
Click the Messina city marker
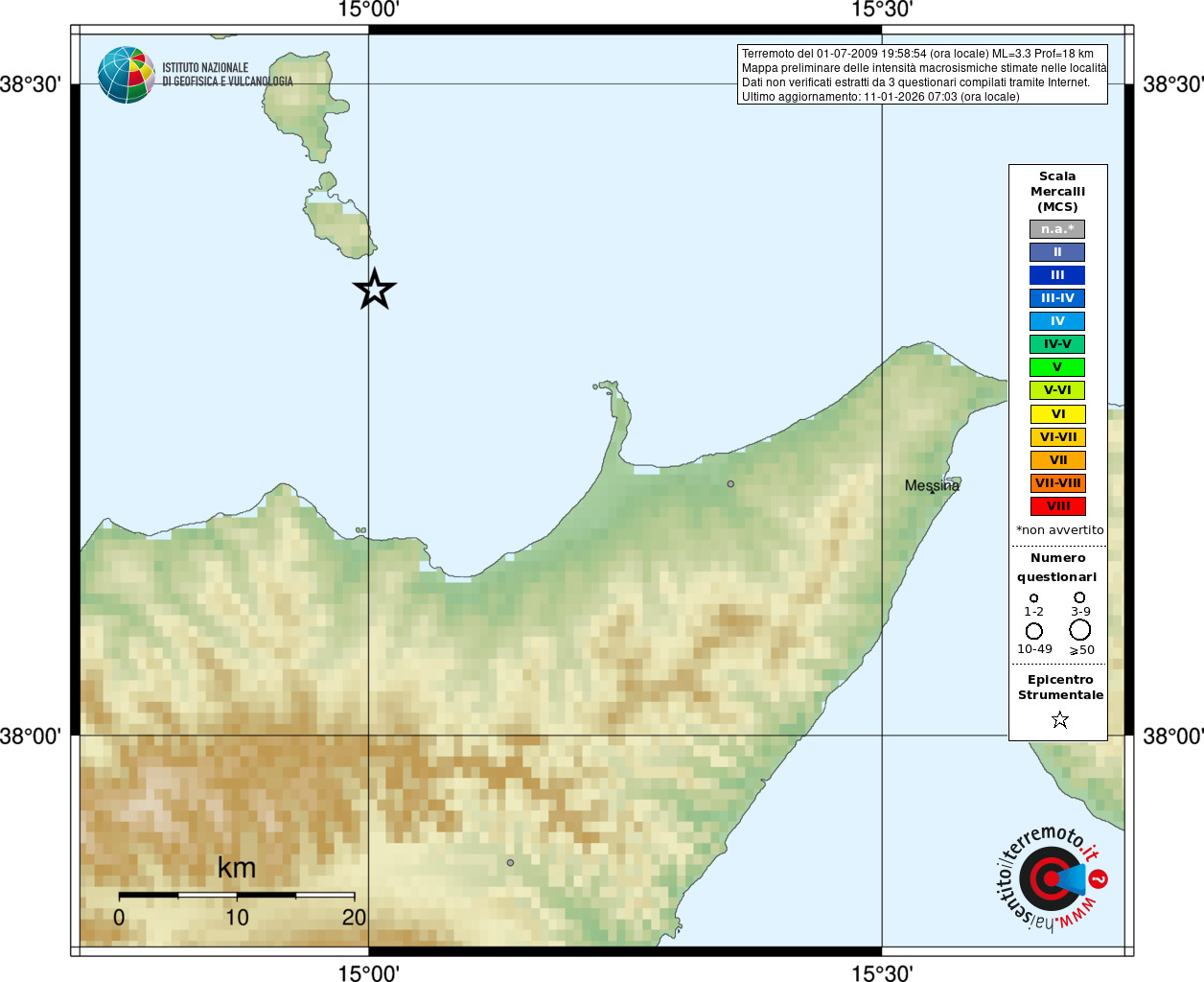point(932,490)
